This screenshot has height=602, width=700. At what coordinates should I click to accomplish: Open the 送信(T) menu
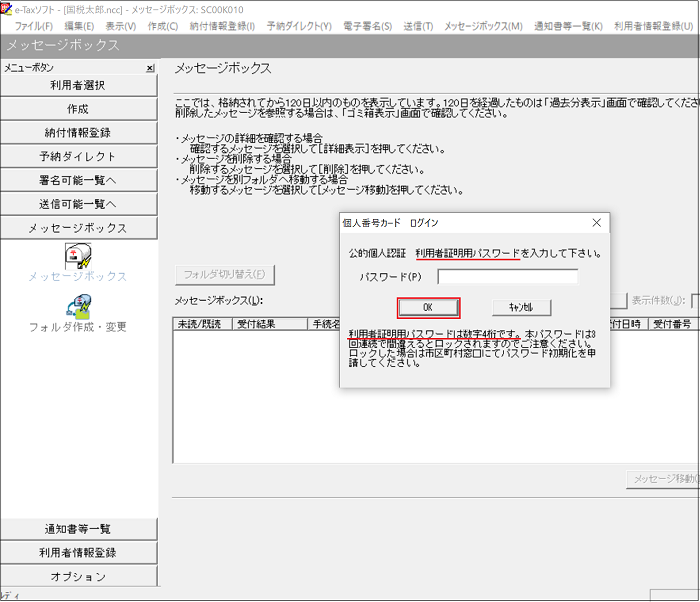(418, 25)
